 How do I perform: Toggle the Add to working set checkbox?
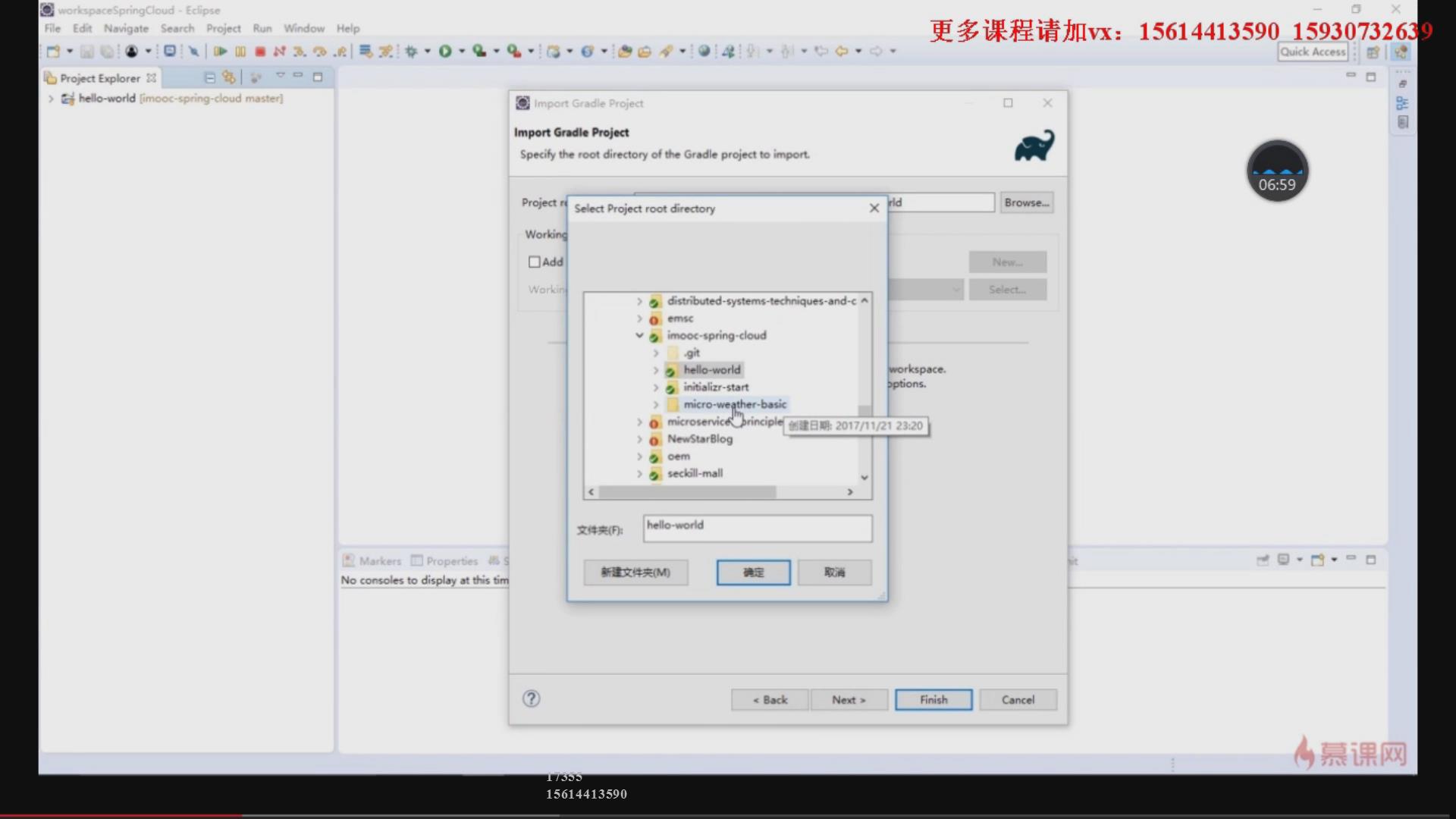point(535,262)
